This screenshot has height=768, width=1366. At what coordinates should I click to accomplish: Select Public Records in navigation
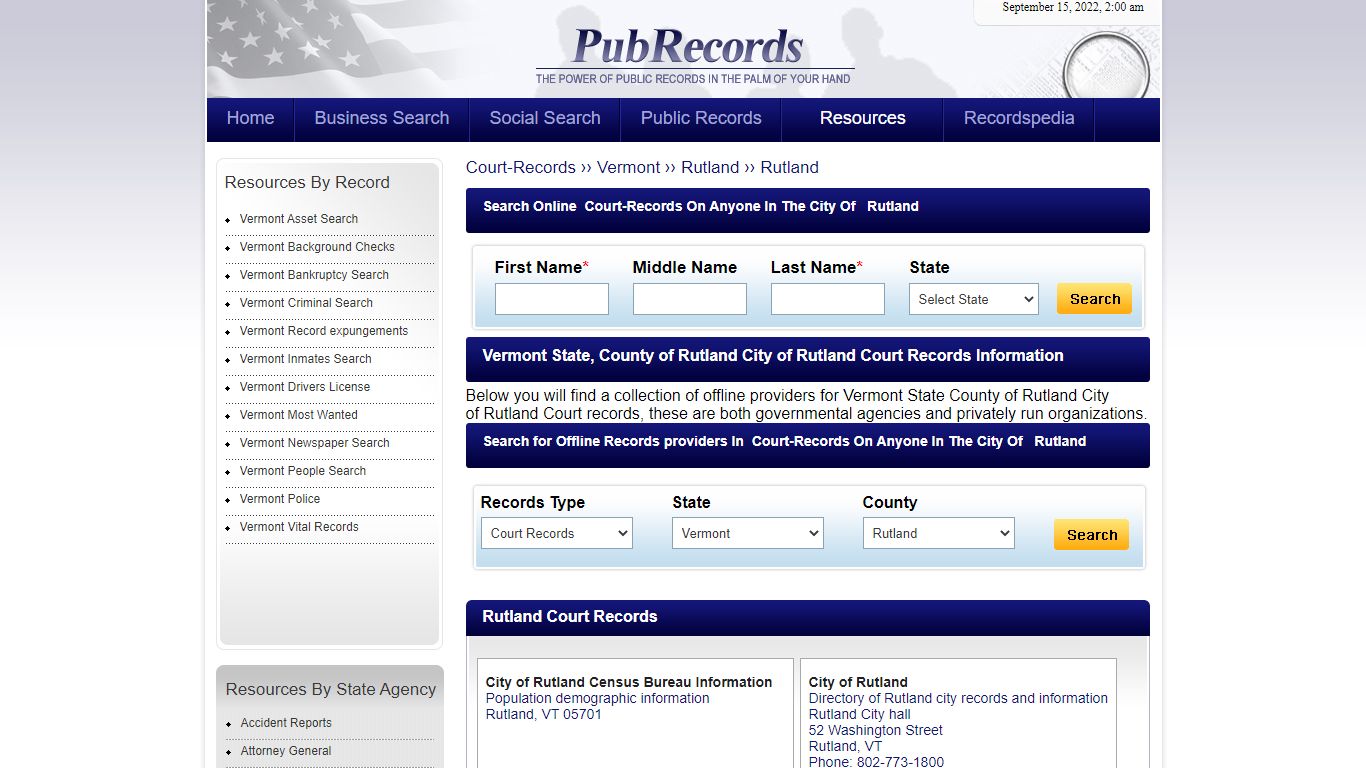click(701, 118)
